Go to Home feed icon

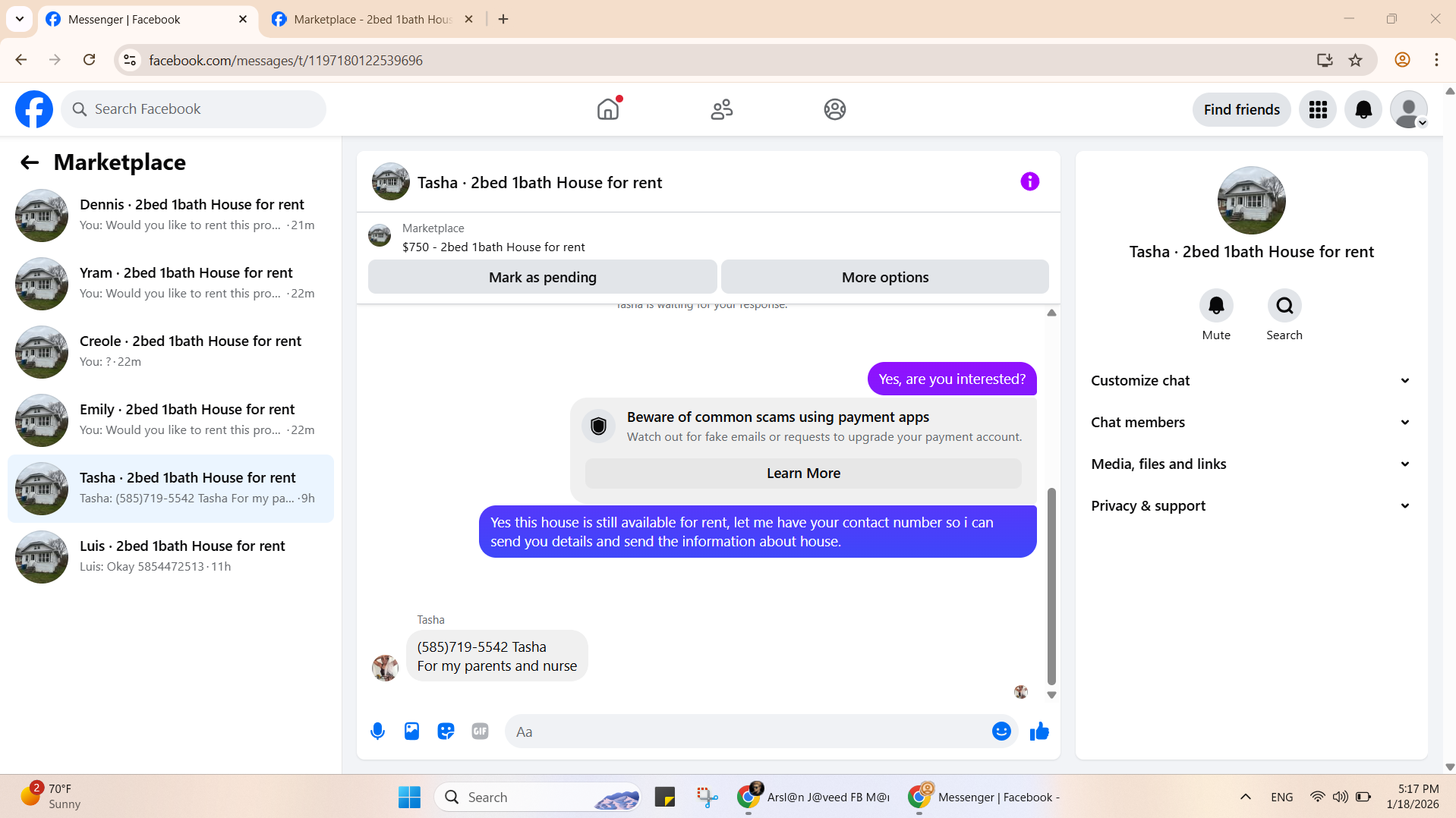608,109
